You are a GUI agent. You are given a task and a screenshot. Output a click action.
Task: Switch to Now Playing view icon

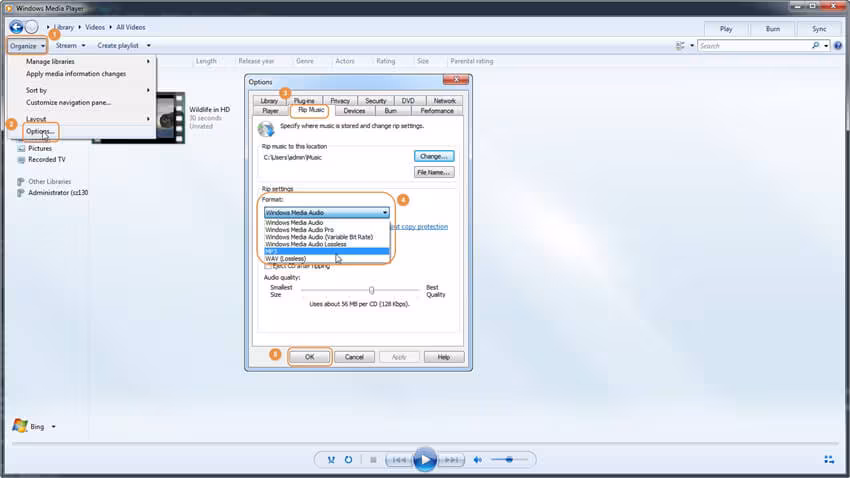coord(829,460)
